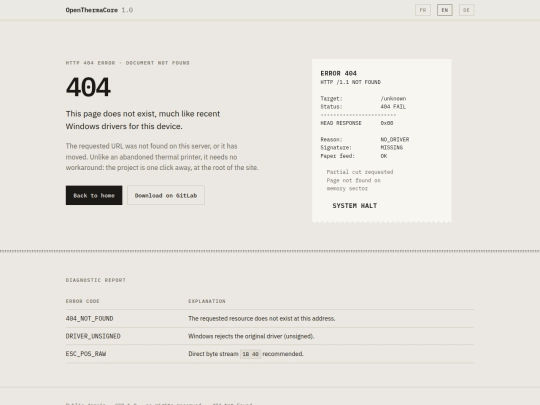Click the HEAD RESPONSE label

point(341,123)
